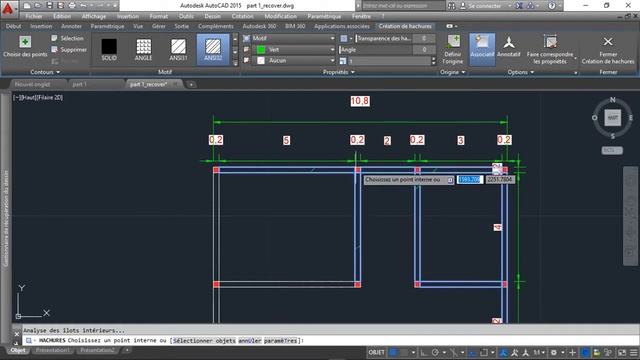This screenshot has width=640, height=360.
Task: Click the hatch angle value field
Action: (424, 50)
